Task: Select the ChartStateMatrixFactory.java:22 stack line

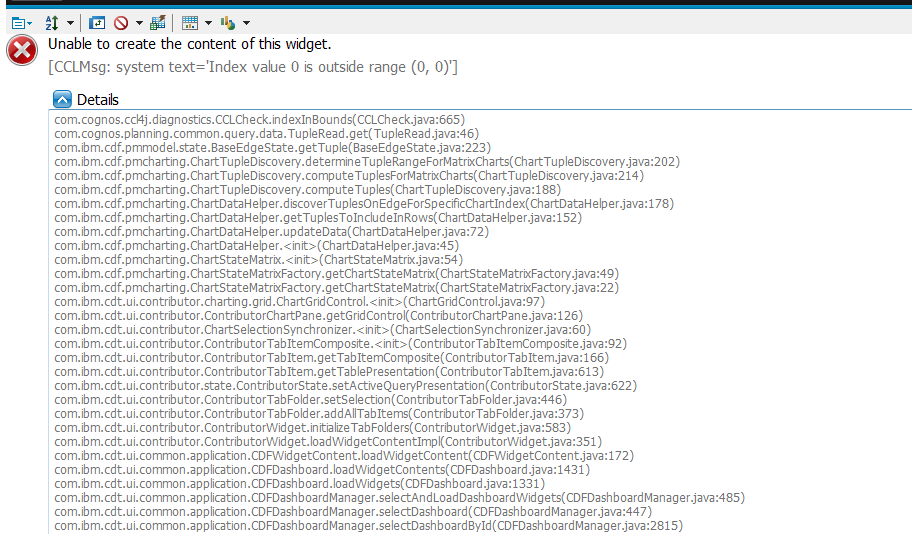Action: (337, 287)
